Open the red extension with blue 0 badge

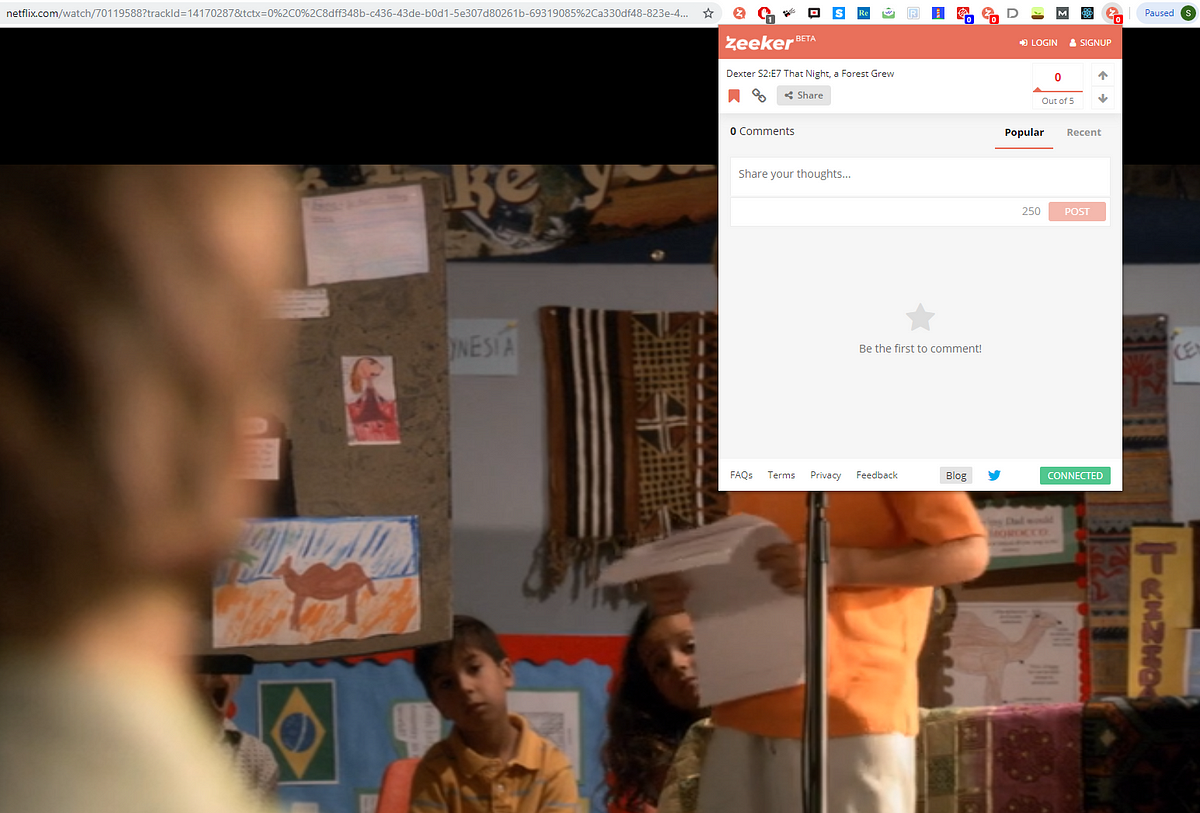click(963, 14)
